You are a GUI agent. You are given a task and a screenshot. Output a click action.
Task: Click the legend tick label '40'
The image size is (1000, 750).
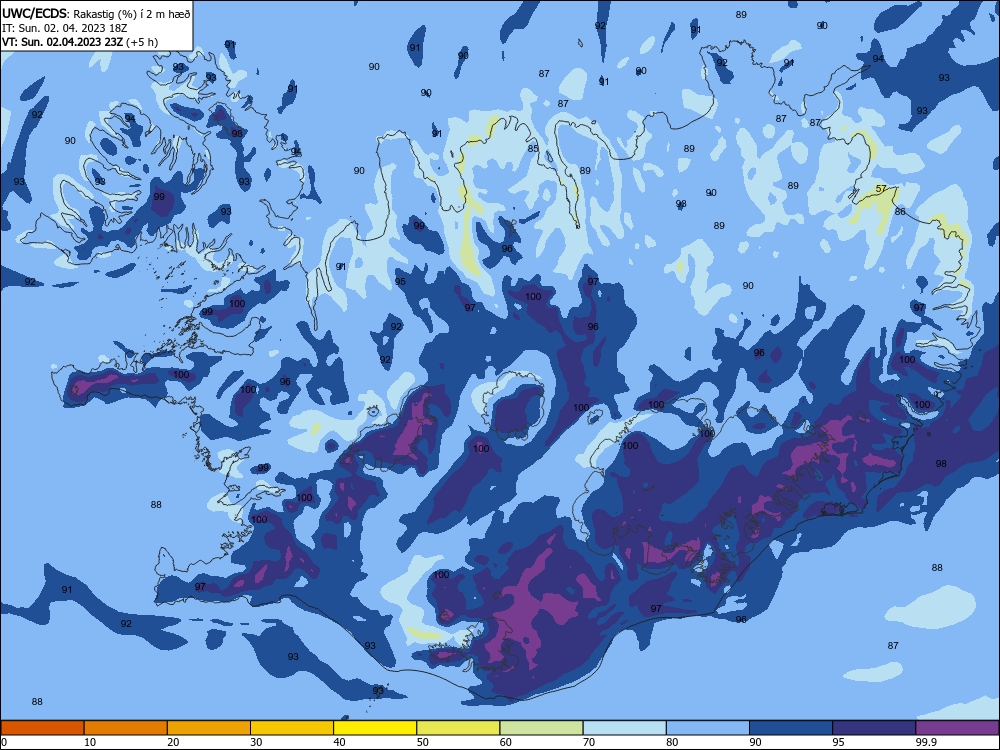point(339,742)
